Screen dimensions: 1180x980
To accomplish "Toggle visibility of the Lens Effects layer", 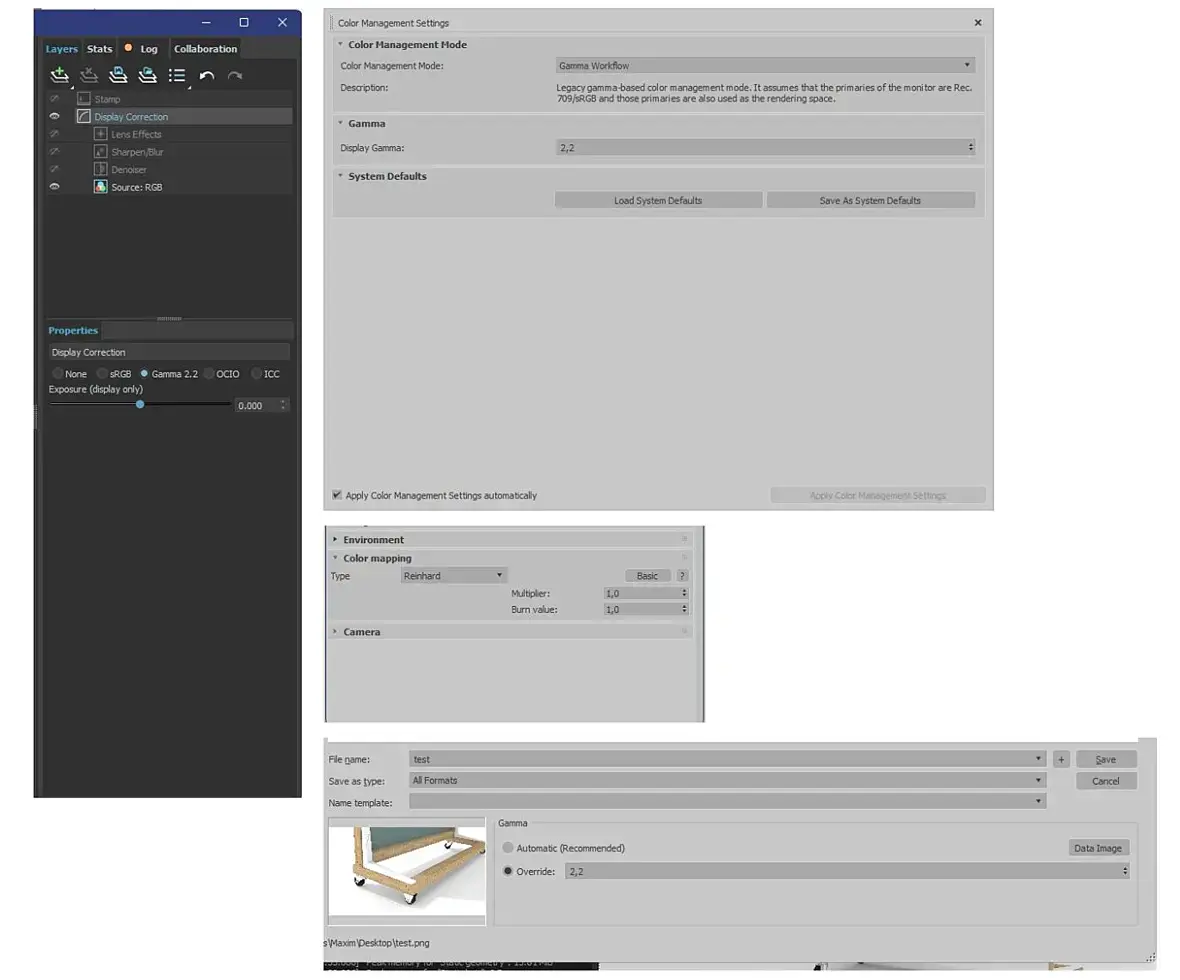I will (54, 134).
